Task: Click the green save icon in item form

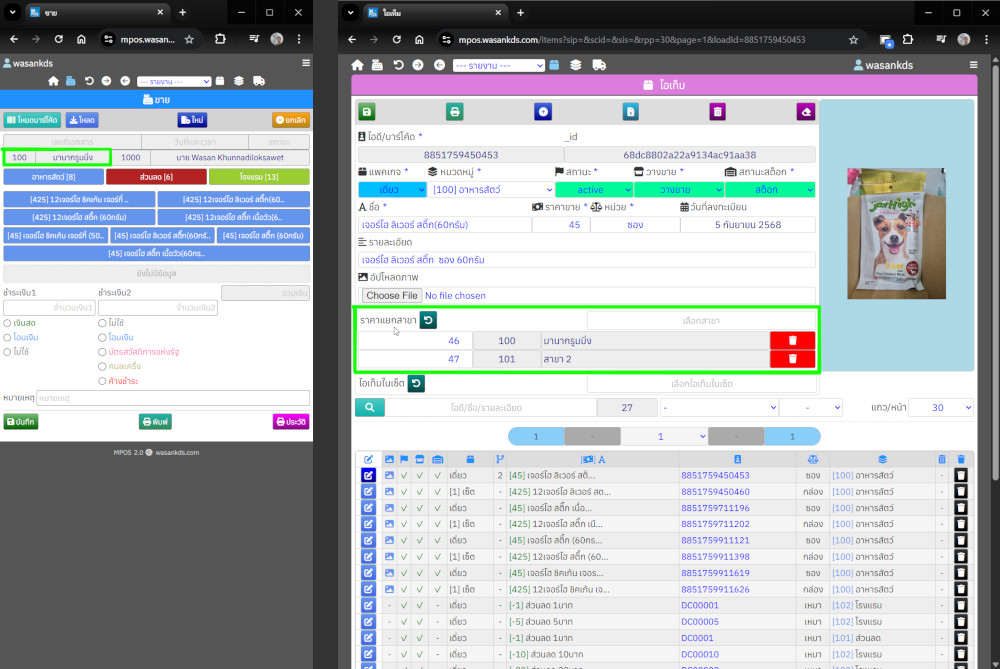Action: 367,112
